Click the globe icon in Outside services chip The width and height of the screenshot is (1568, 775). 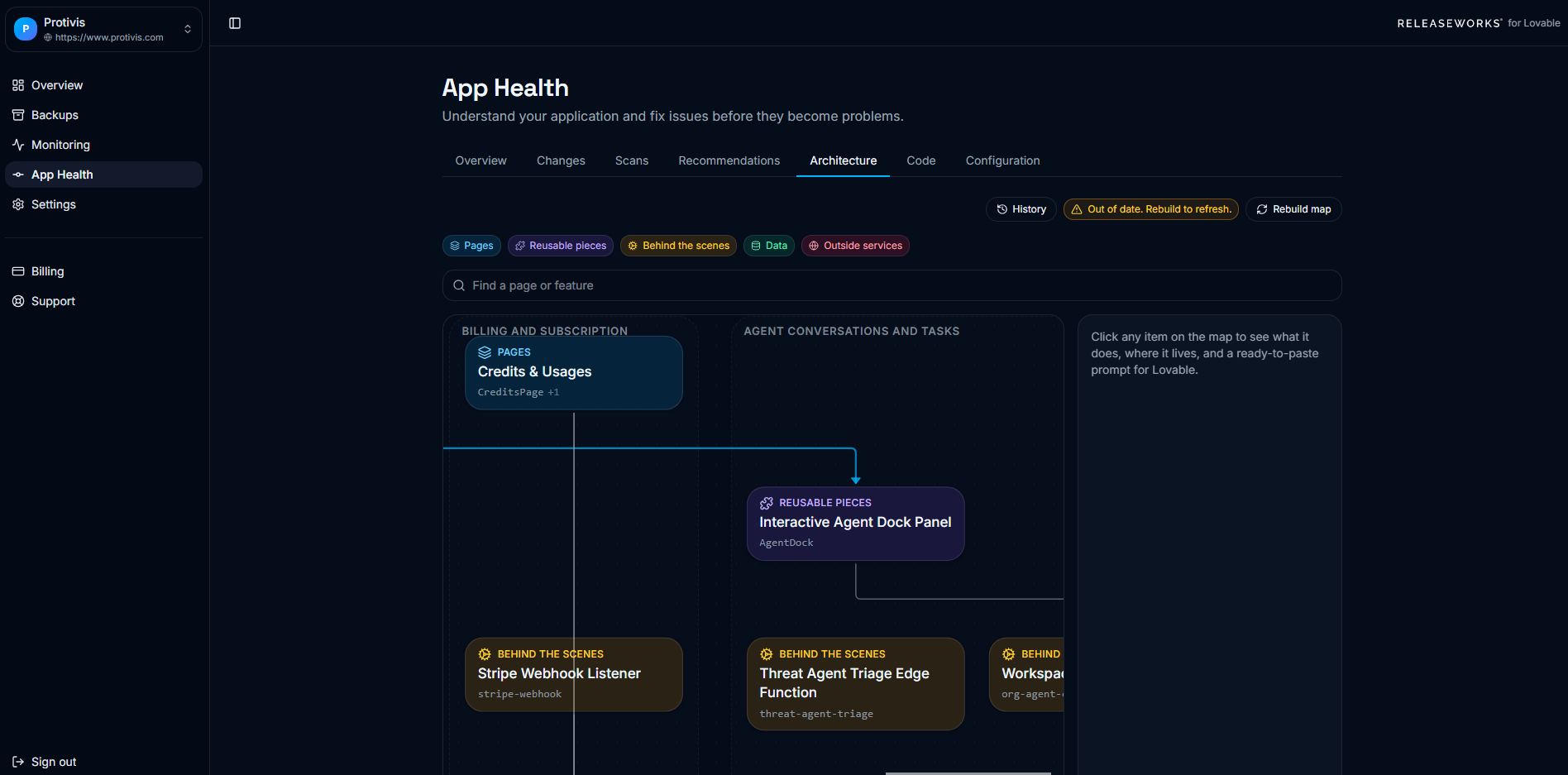[x=814, y=246]
